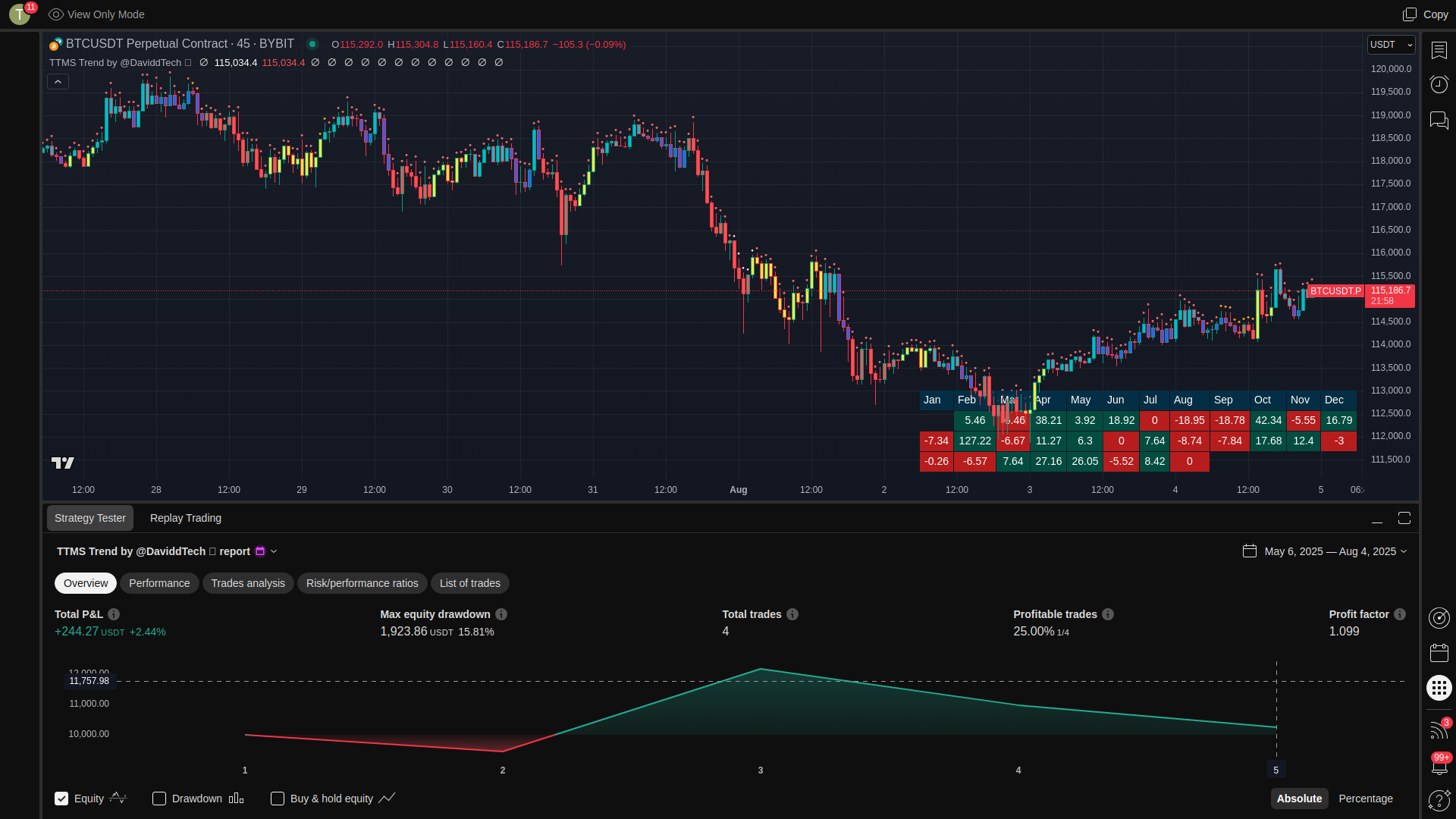Click the Copy button label
The image size is (1456, 819).
tap(1436, 14)
